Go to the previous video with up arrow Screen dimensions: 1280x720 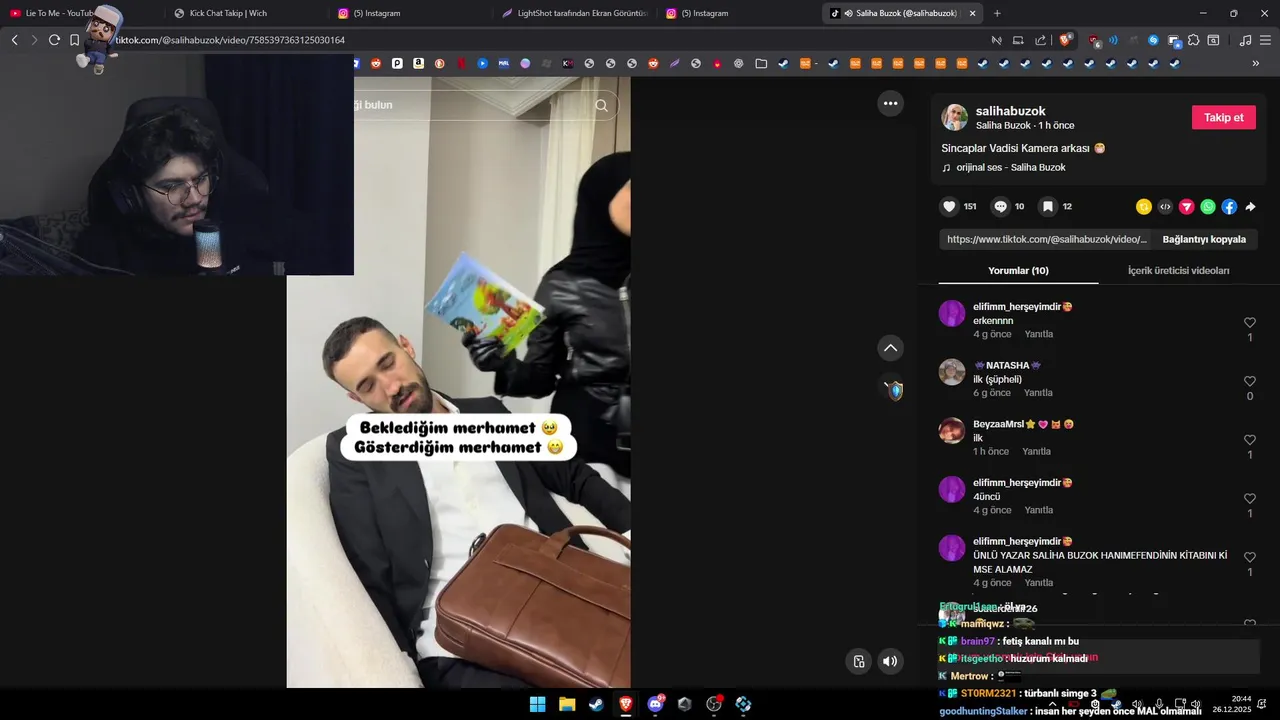tap(890, 348)
